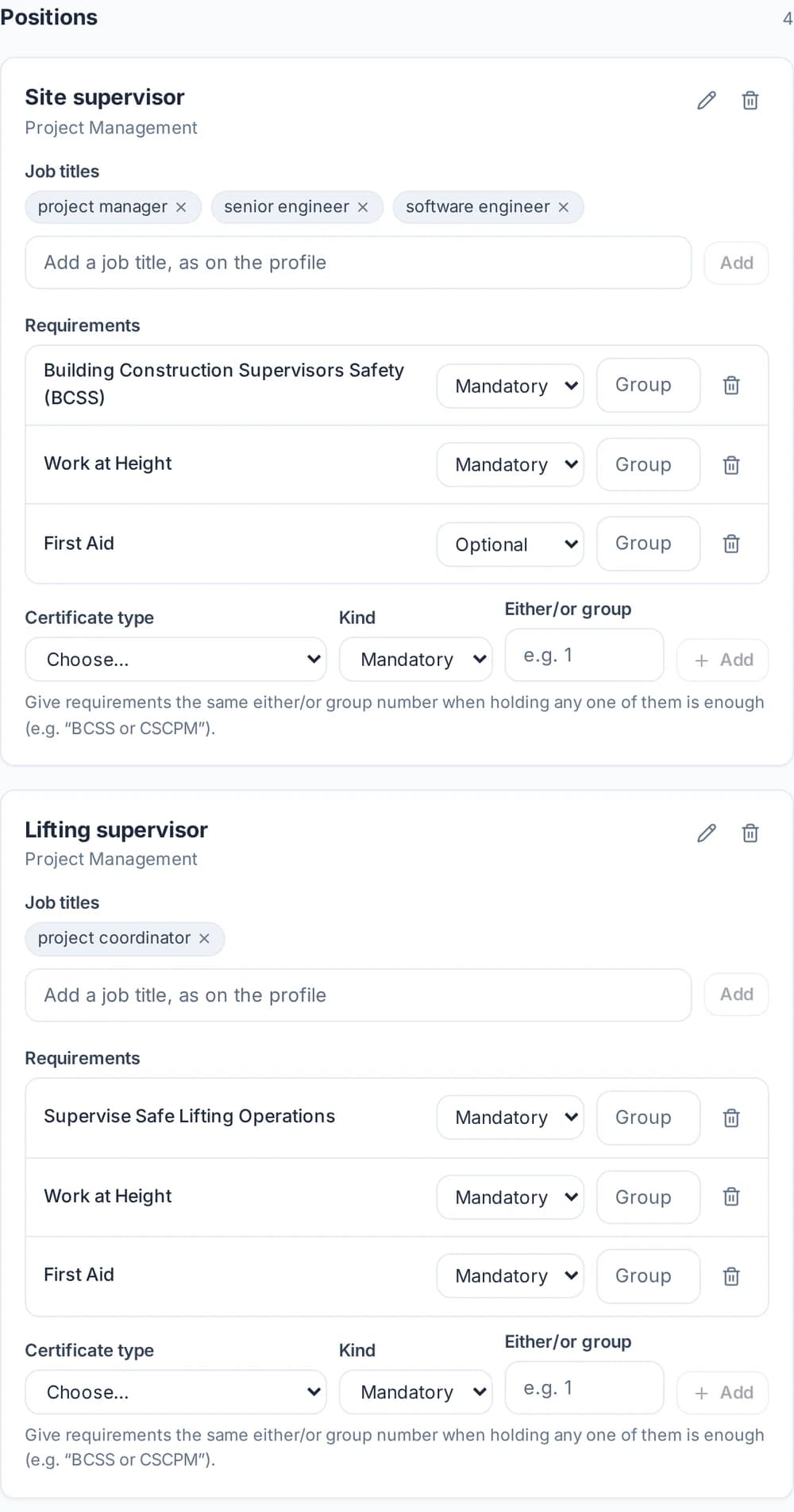Delete Work at Height requirement from Site supervisor
The image size is (794, 1512).
pos(731,465)
